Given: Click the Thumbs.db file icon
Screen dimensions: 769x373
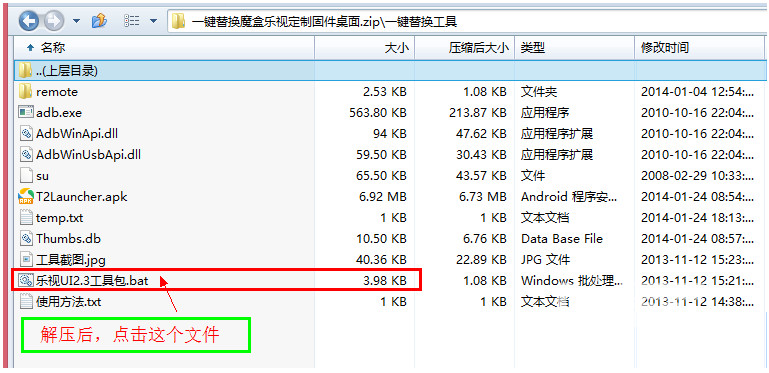Looking at the screenshot, I should click(x=26, y=239).
